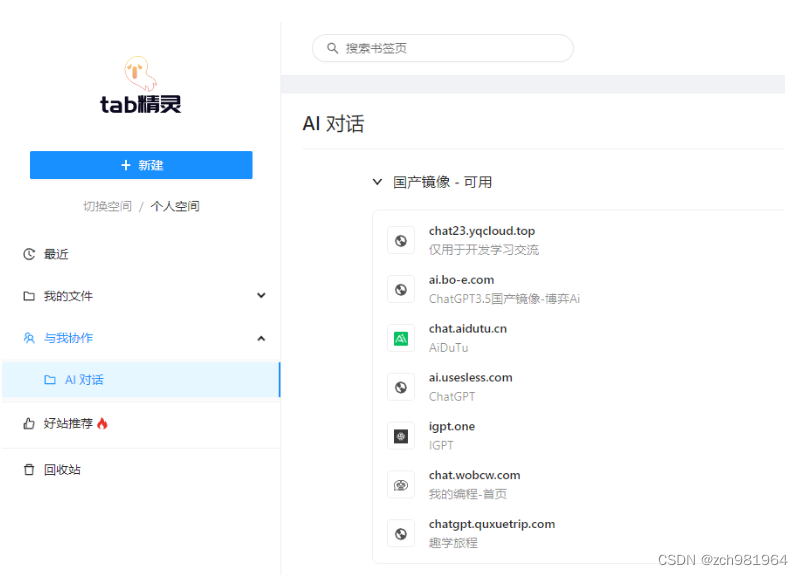Click the globe icon for ai.bo-e.com
The width and height of the screenshot is (803, 575).
click(x=401, y=289)
